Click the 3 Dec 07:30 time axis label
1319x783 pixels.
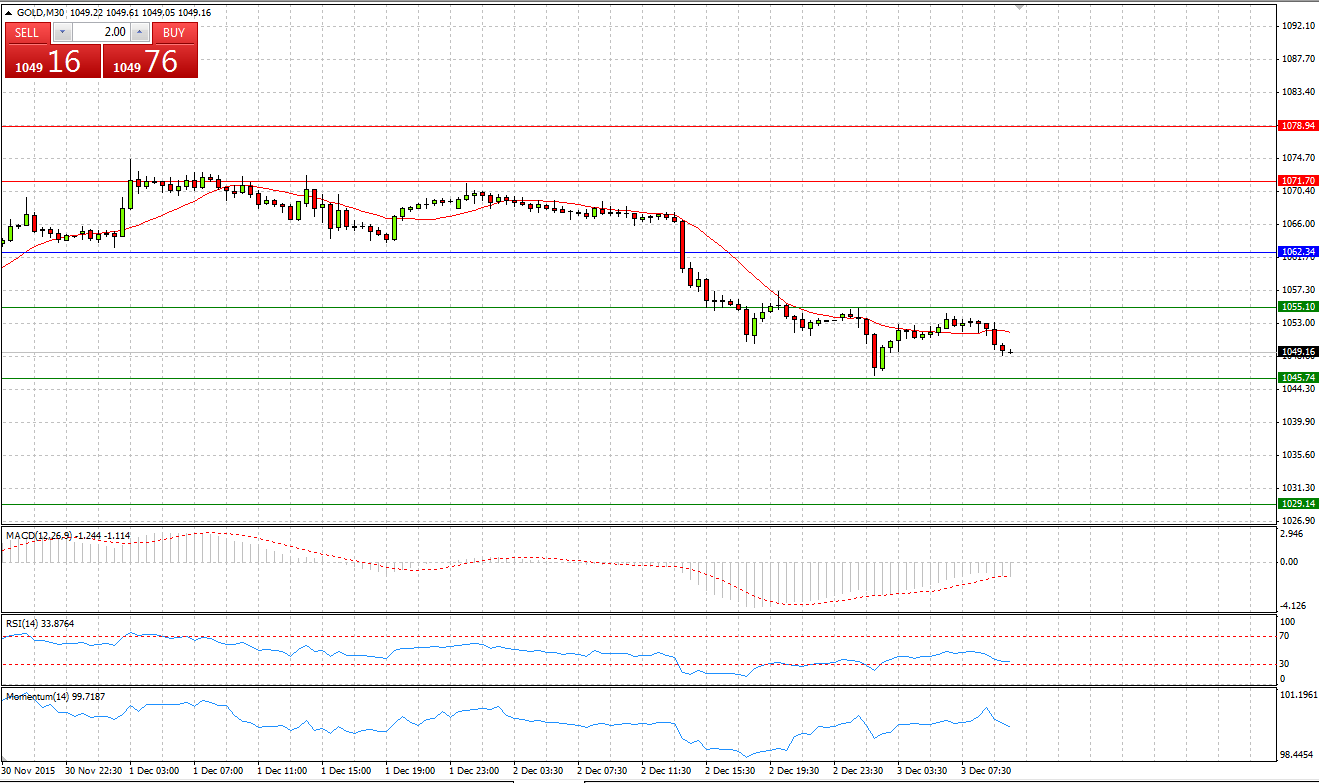point(987,771)
